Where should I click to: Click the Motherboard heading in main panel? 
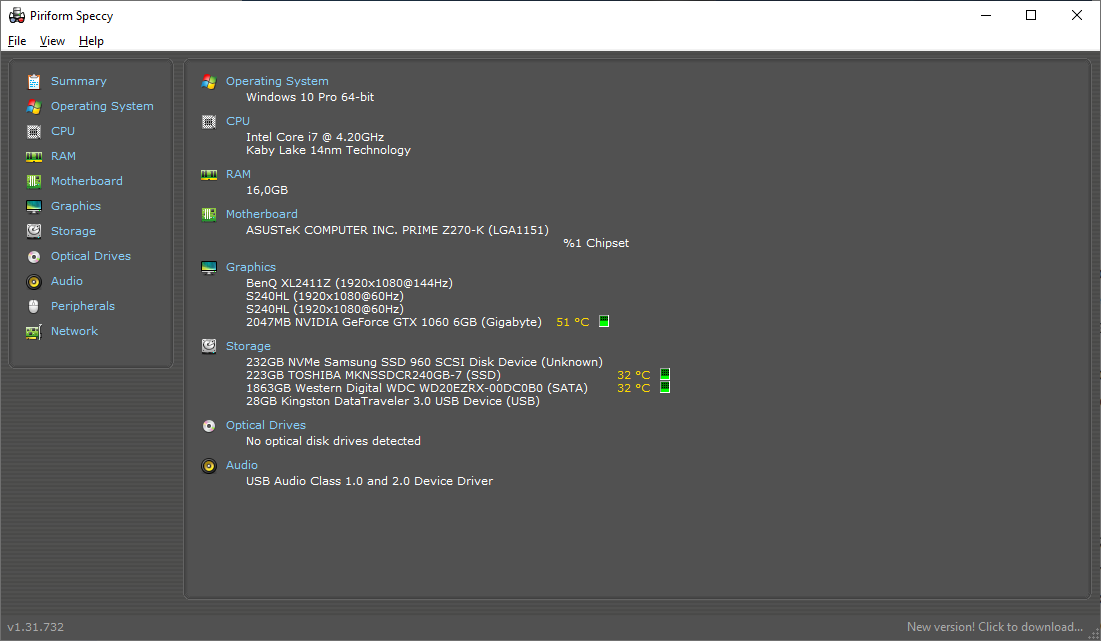[x=262, y=214]
